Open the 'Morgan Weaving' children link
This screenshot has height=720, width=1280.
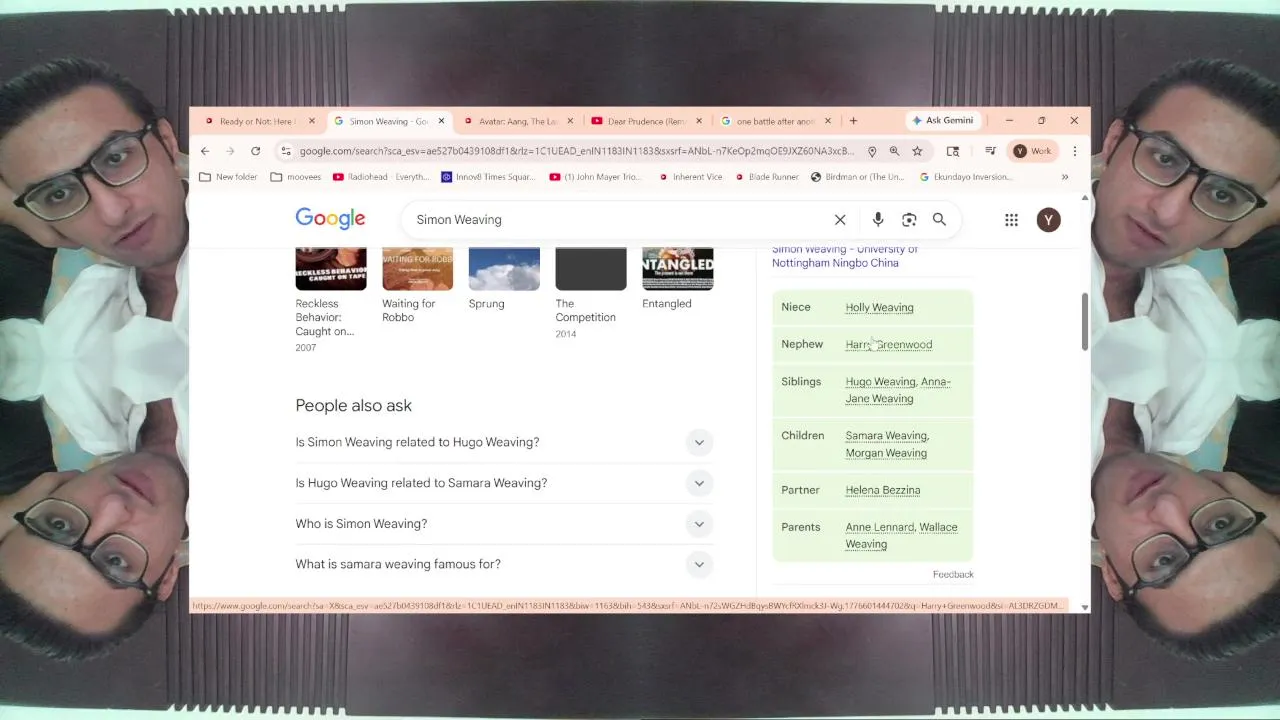coord(886,453)
